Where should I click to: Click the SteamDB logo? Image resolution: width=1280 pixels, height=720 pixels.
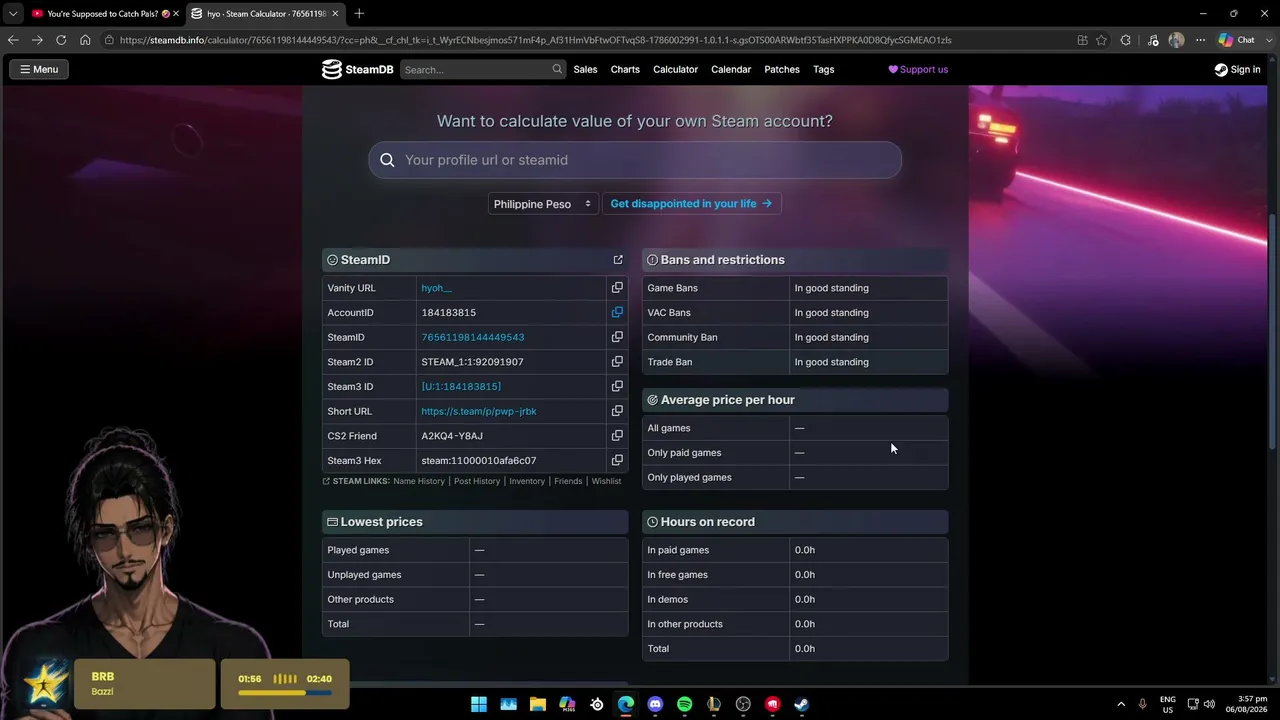pos(357,69)
